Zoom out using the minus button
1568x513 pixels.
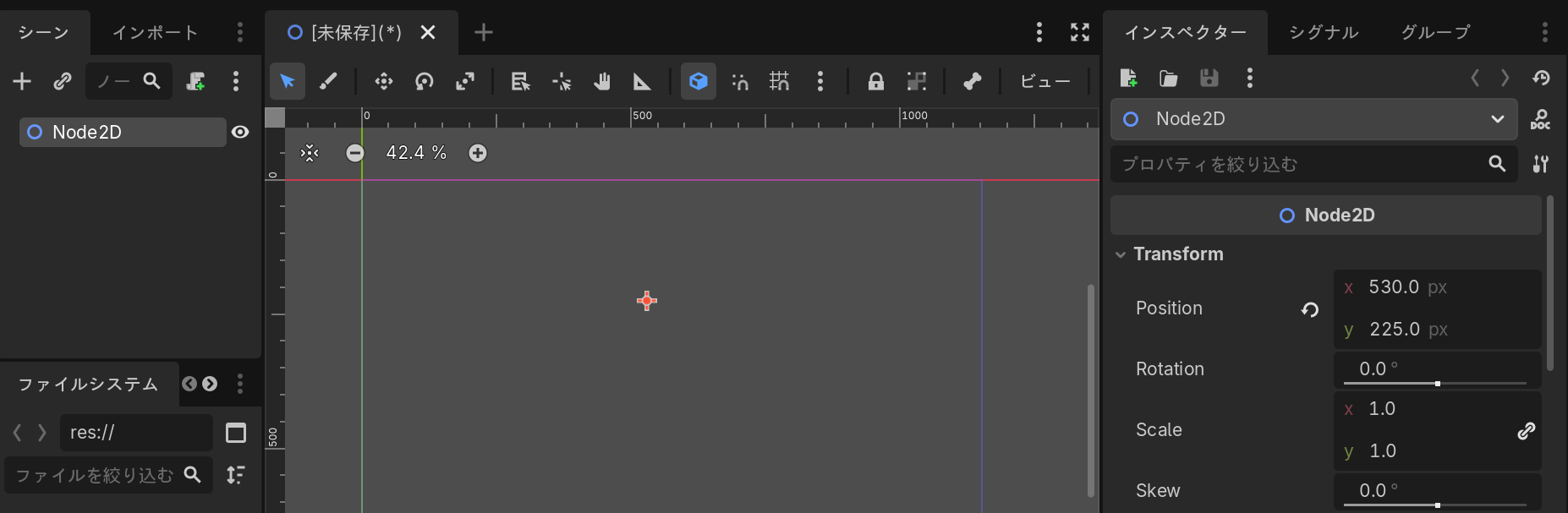point(355,153)
